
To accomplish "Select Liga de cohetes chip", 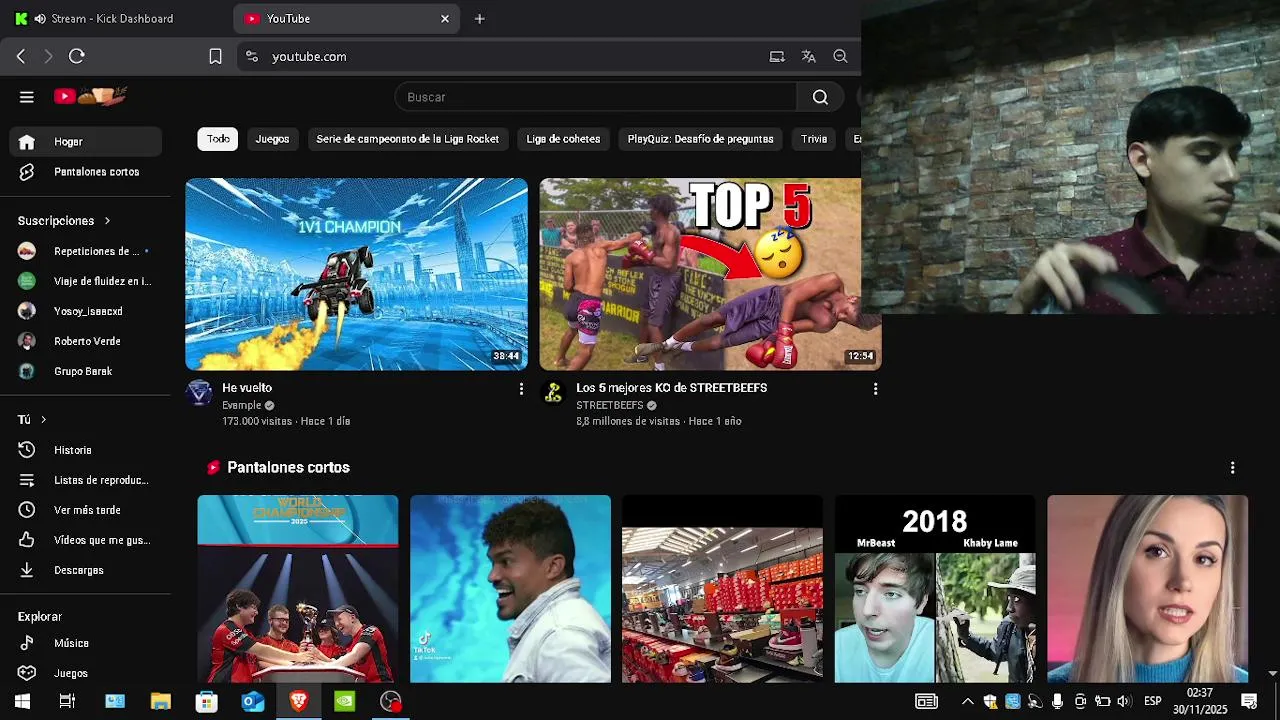I will tap(563, 139).
